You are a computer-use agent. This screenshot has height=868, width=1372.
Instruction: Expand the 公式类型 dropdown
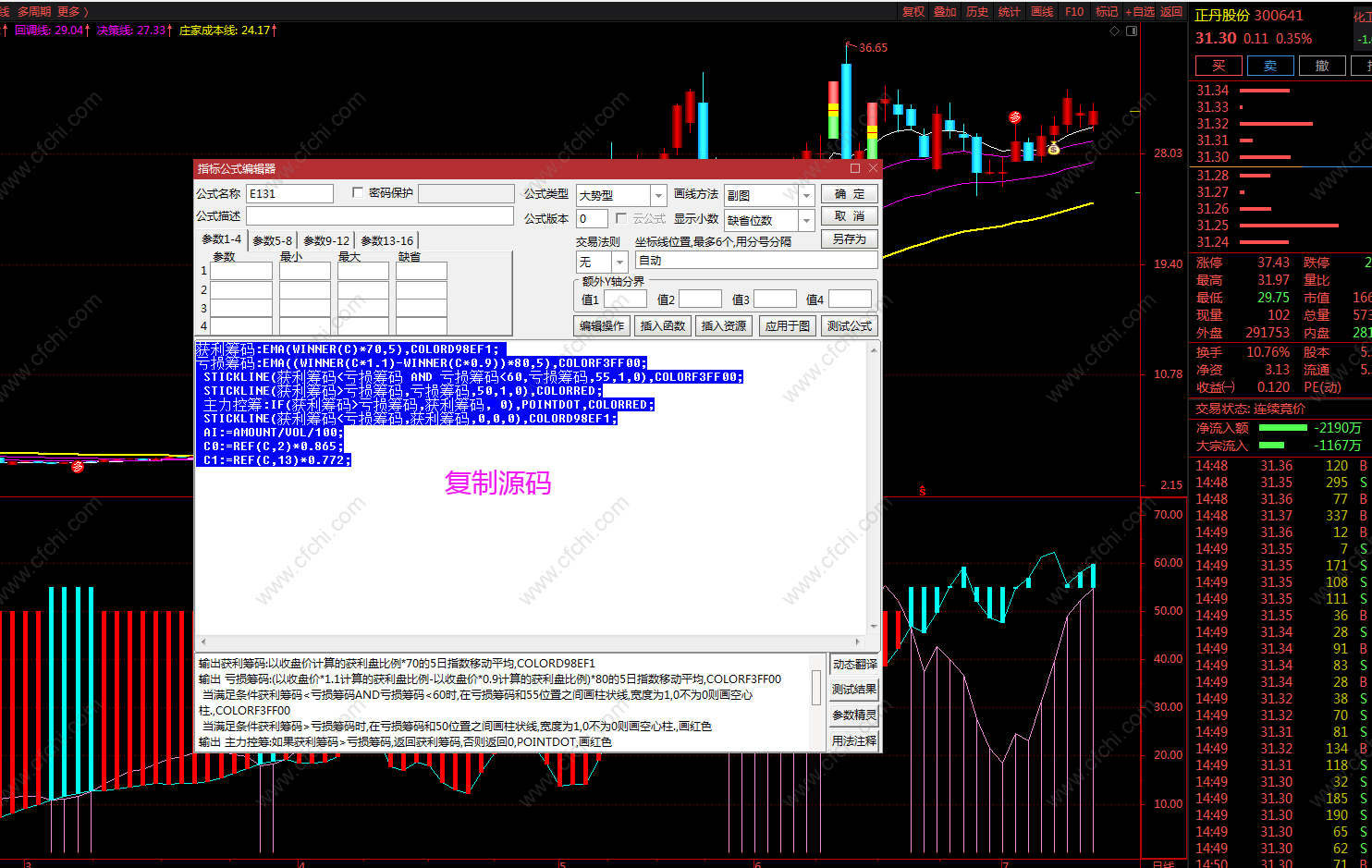click(658, 195)
